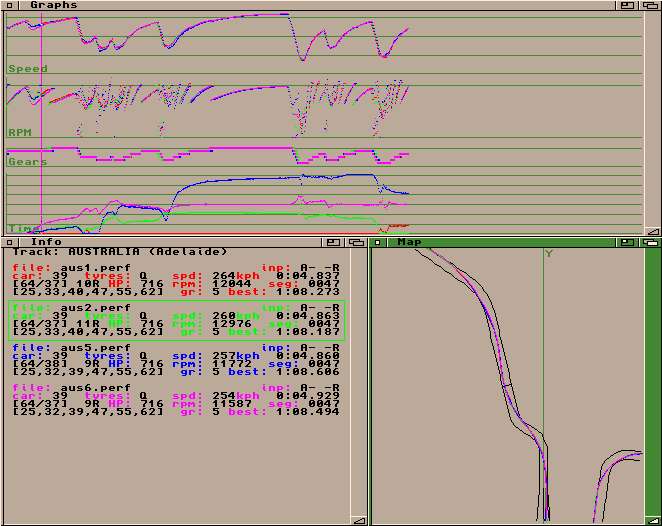Click best lap time 1:08.187
662x526 pixels.
click(308, 332)
